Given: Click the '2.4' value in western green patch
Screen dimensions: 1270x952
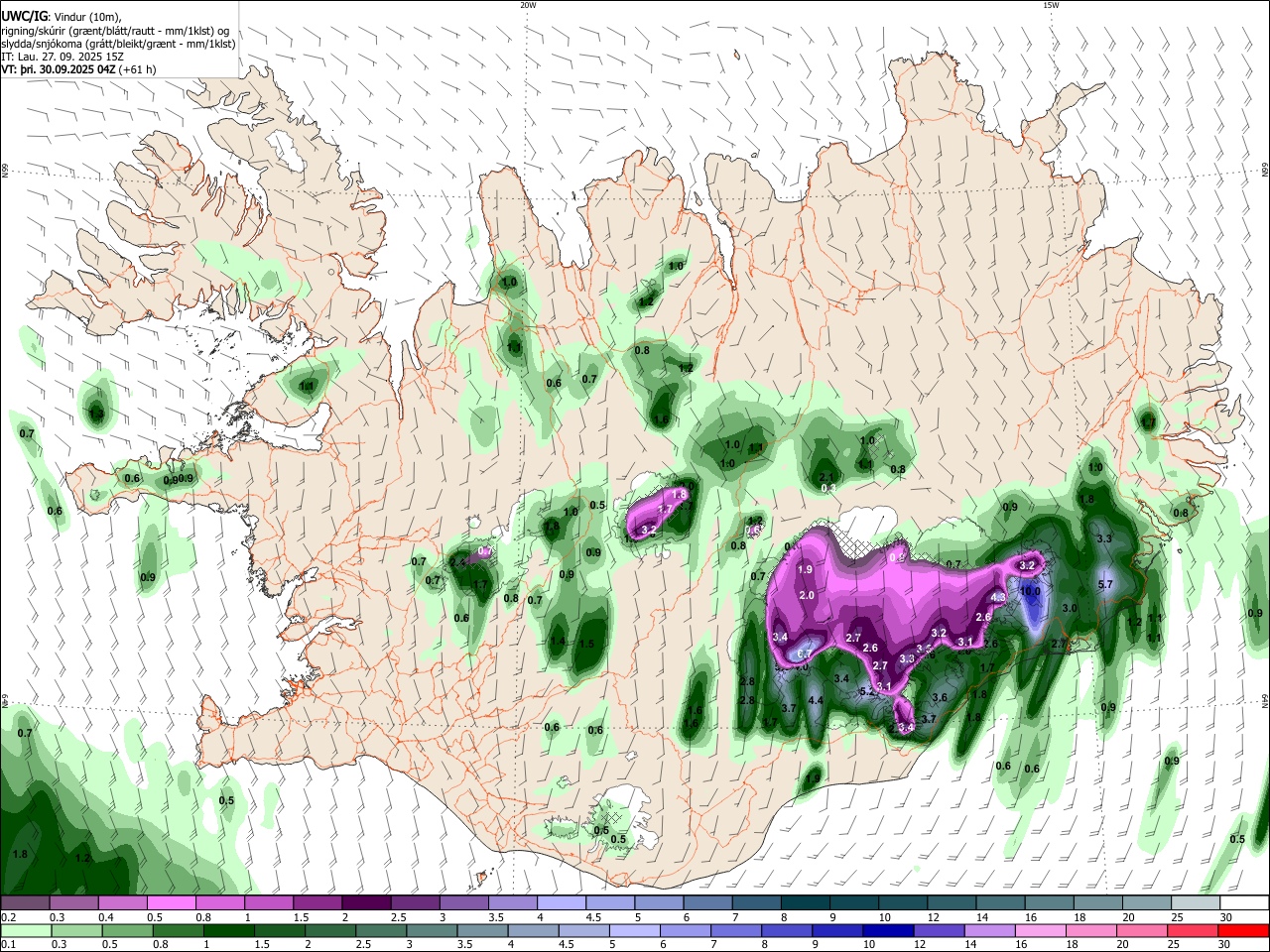Looking at the screenshot, I should pos(457,562).
